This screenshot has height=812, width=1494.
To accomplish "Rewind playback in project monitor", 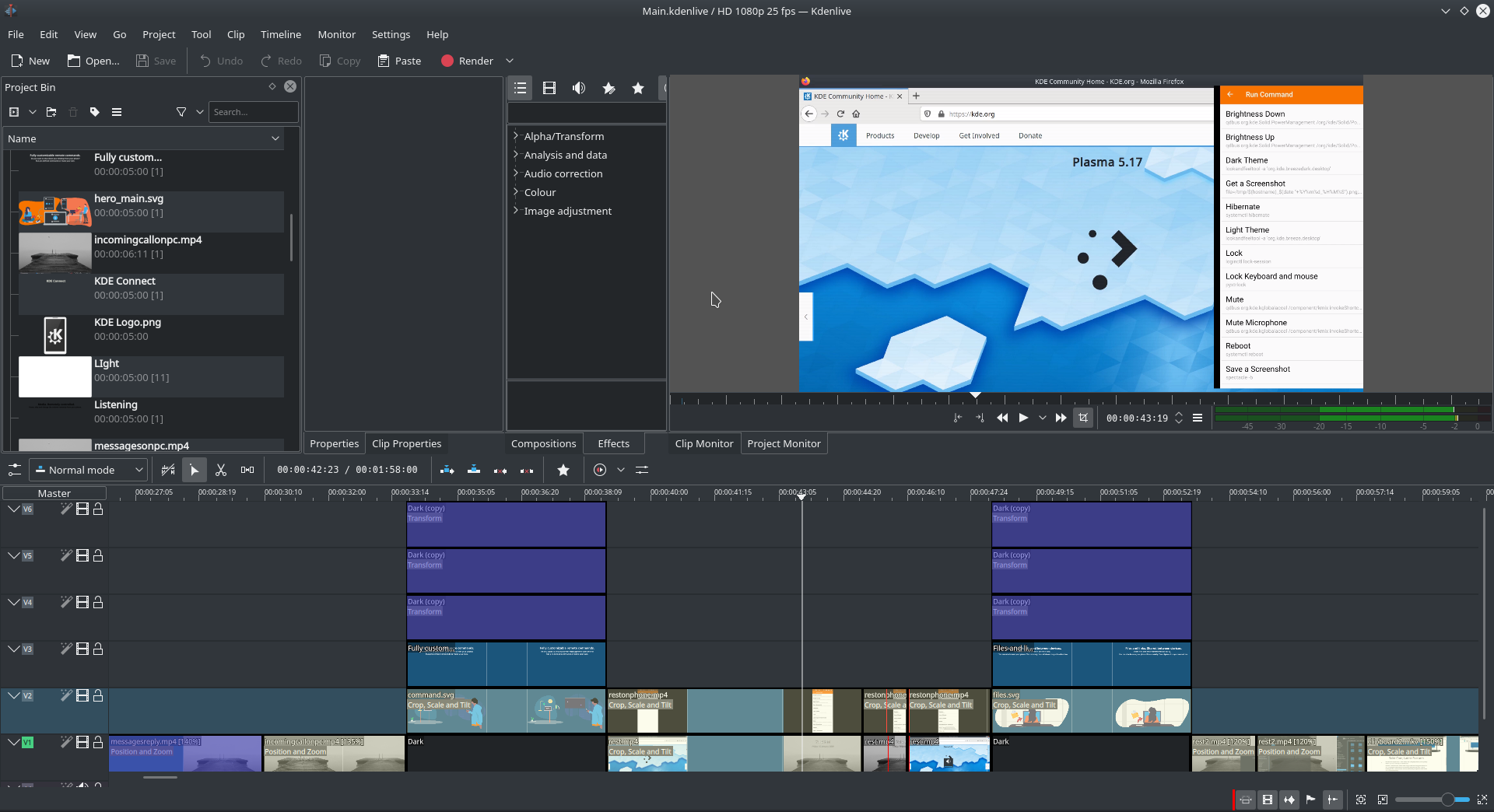I will (1002, 418).
